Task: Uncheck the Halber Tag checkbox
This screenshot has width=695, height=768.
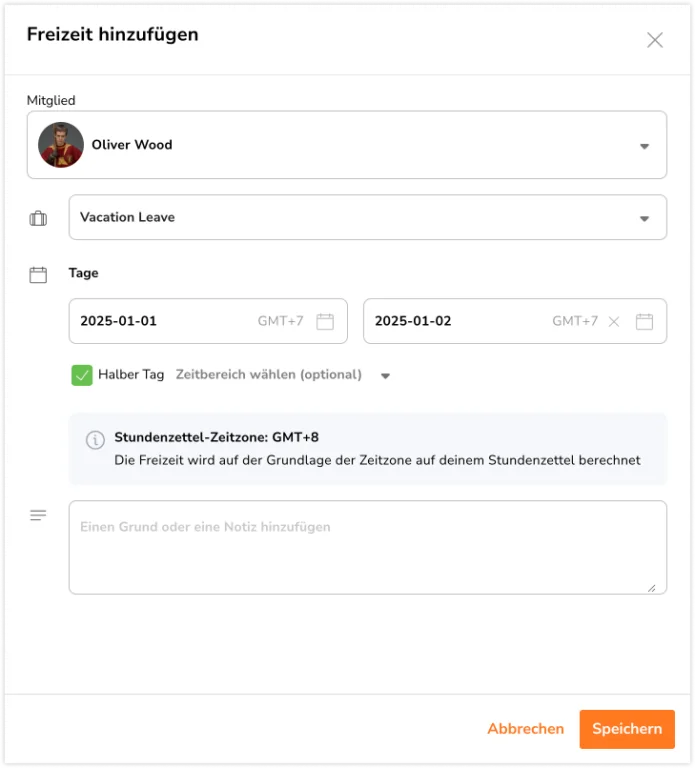Action: [82, 376]
